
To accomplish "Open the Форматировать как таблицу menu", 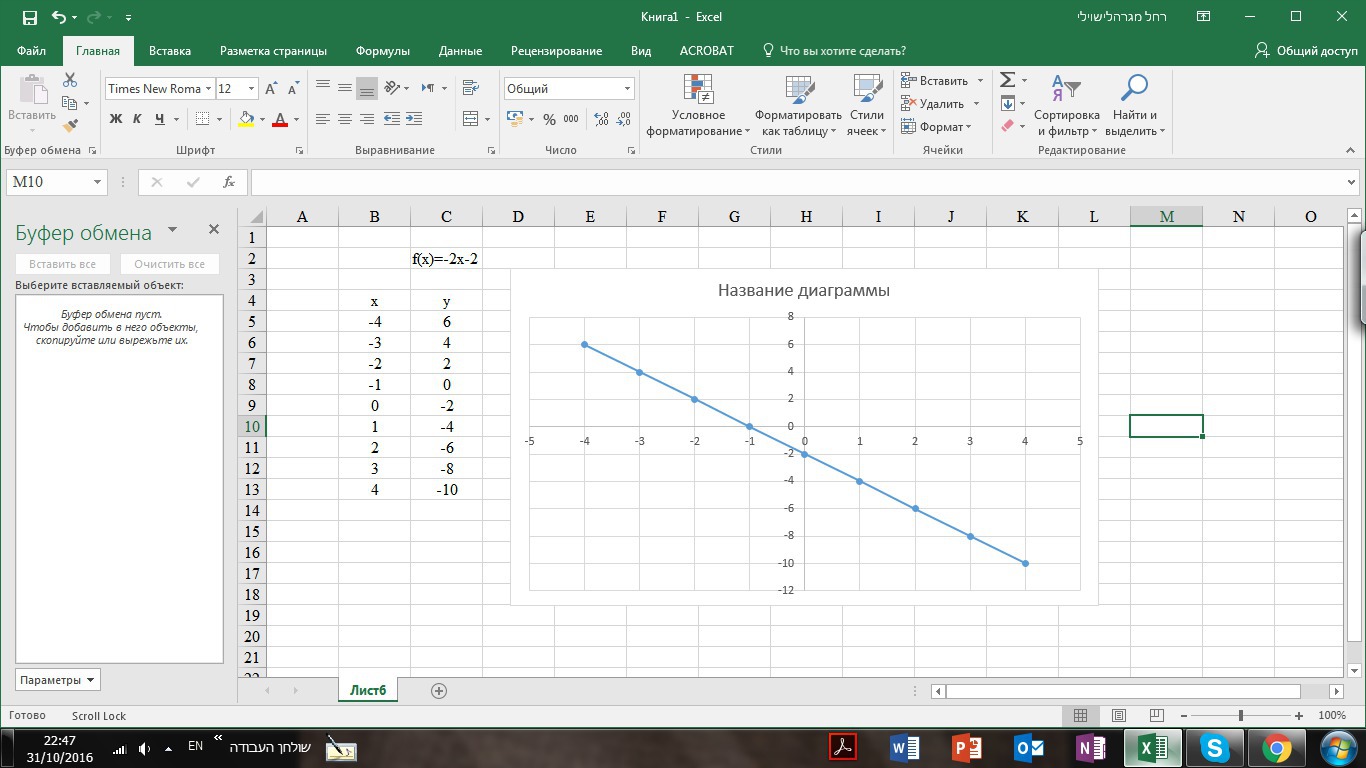I will point(798,104).
